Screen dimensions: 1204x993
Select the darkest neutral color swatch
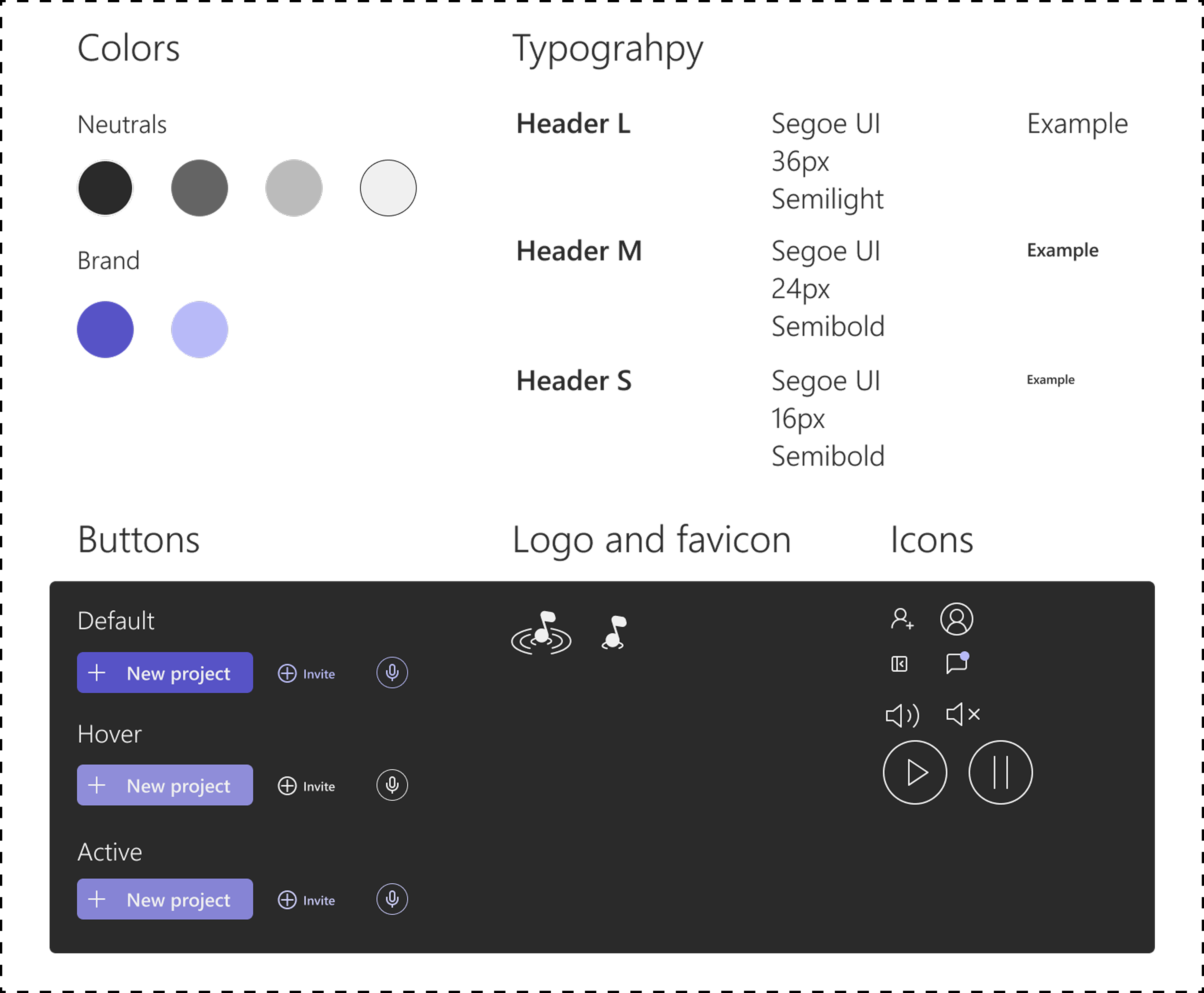pyautogui.click(x=105, y=188)
